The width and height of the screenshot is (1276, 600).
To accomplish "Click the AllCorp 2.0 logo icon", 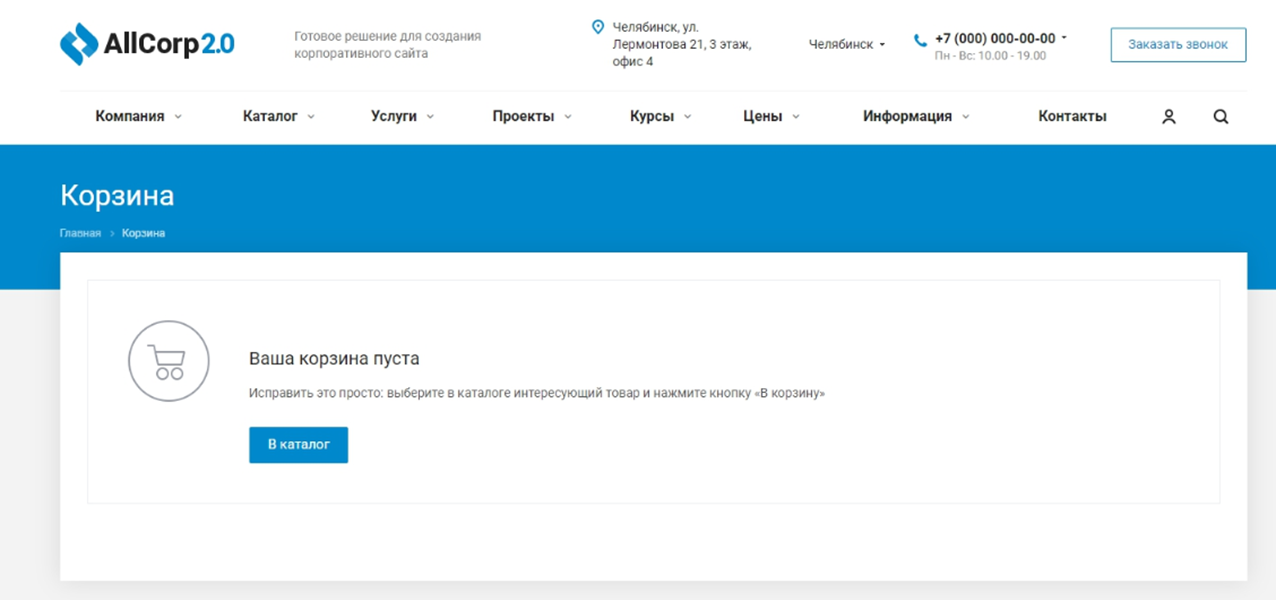I will 79,44.
